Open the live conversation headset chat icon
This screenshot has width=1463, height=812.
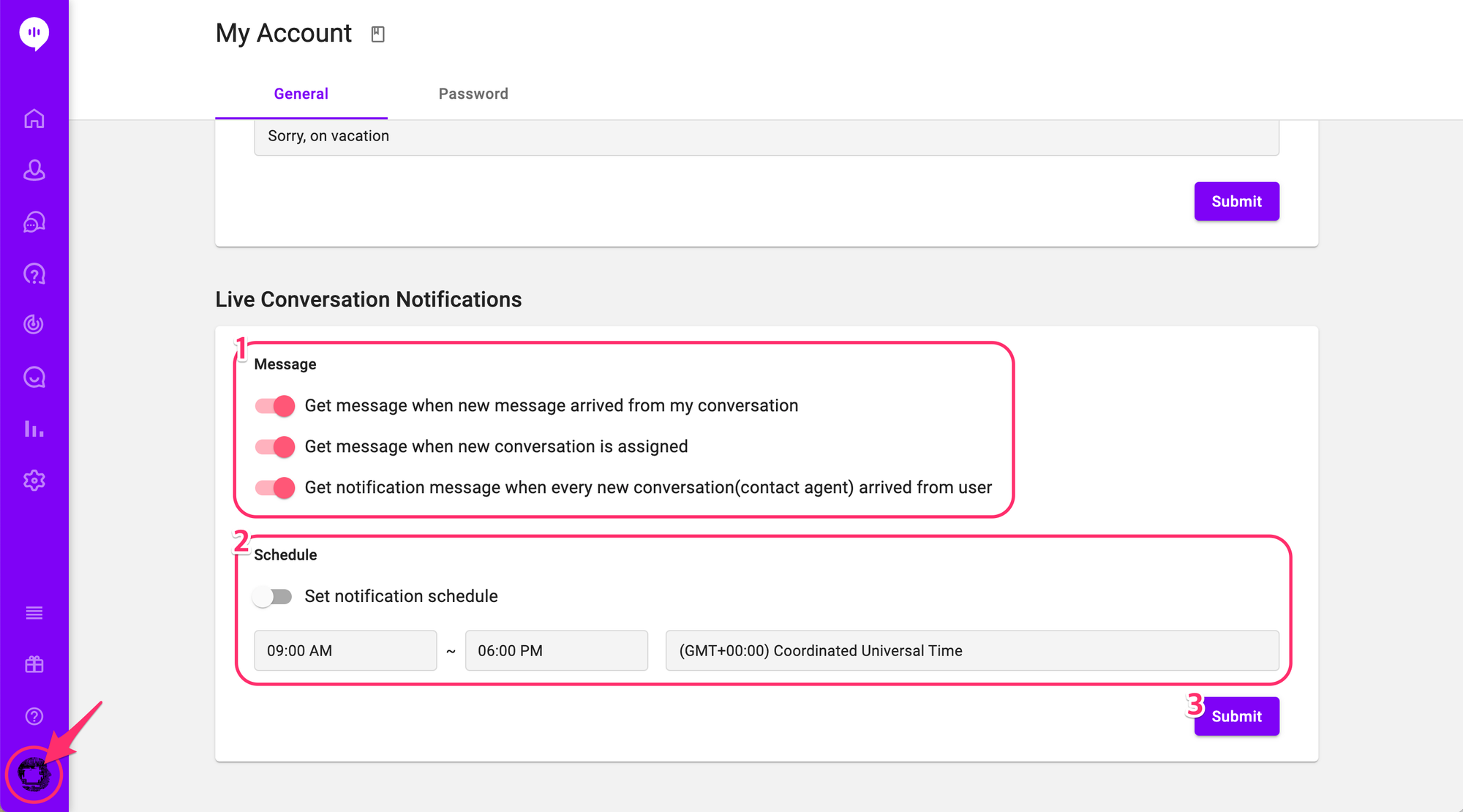coord(34,222)
